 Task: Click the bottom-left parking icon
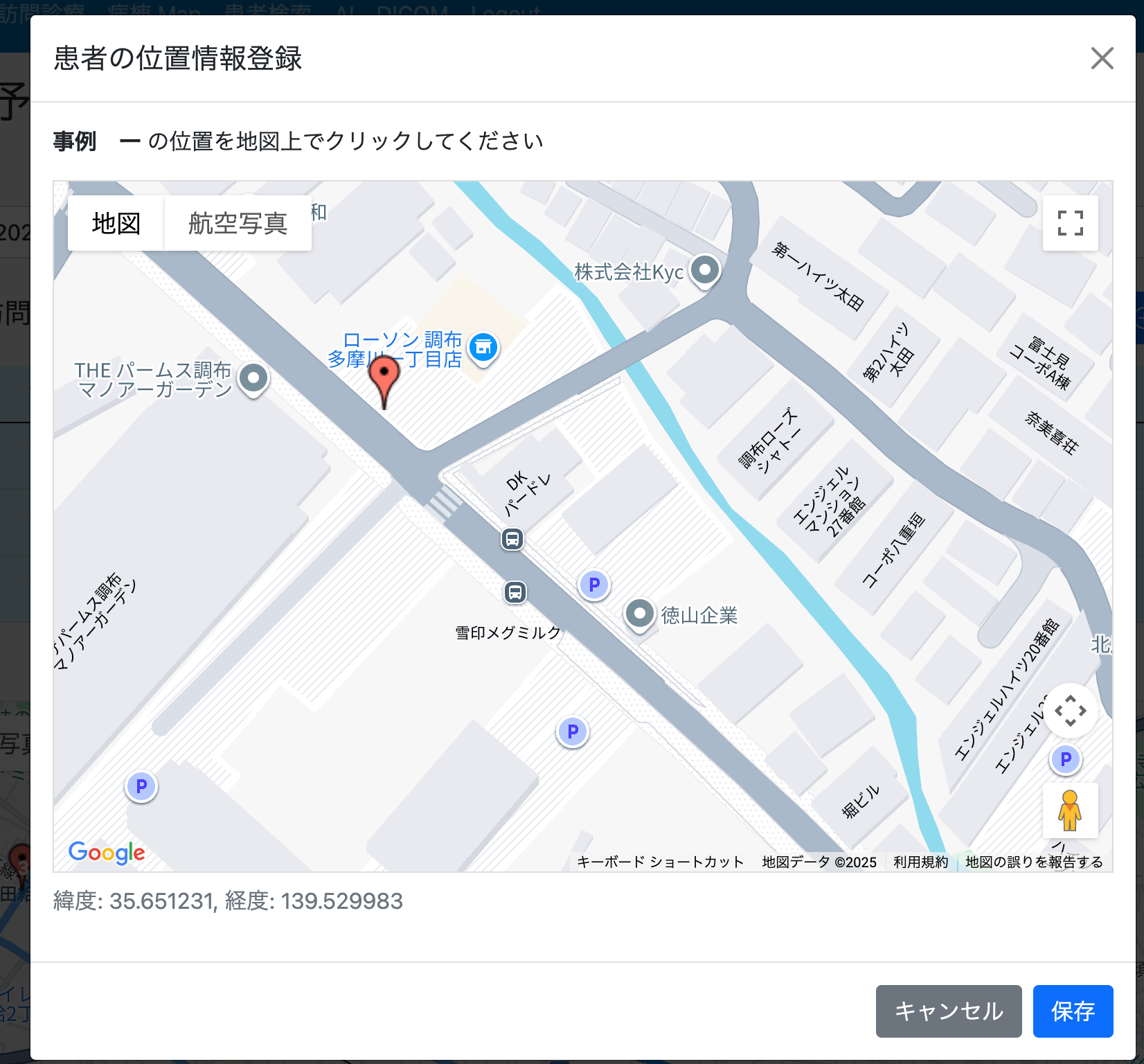(141, 787)
